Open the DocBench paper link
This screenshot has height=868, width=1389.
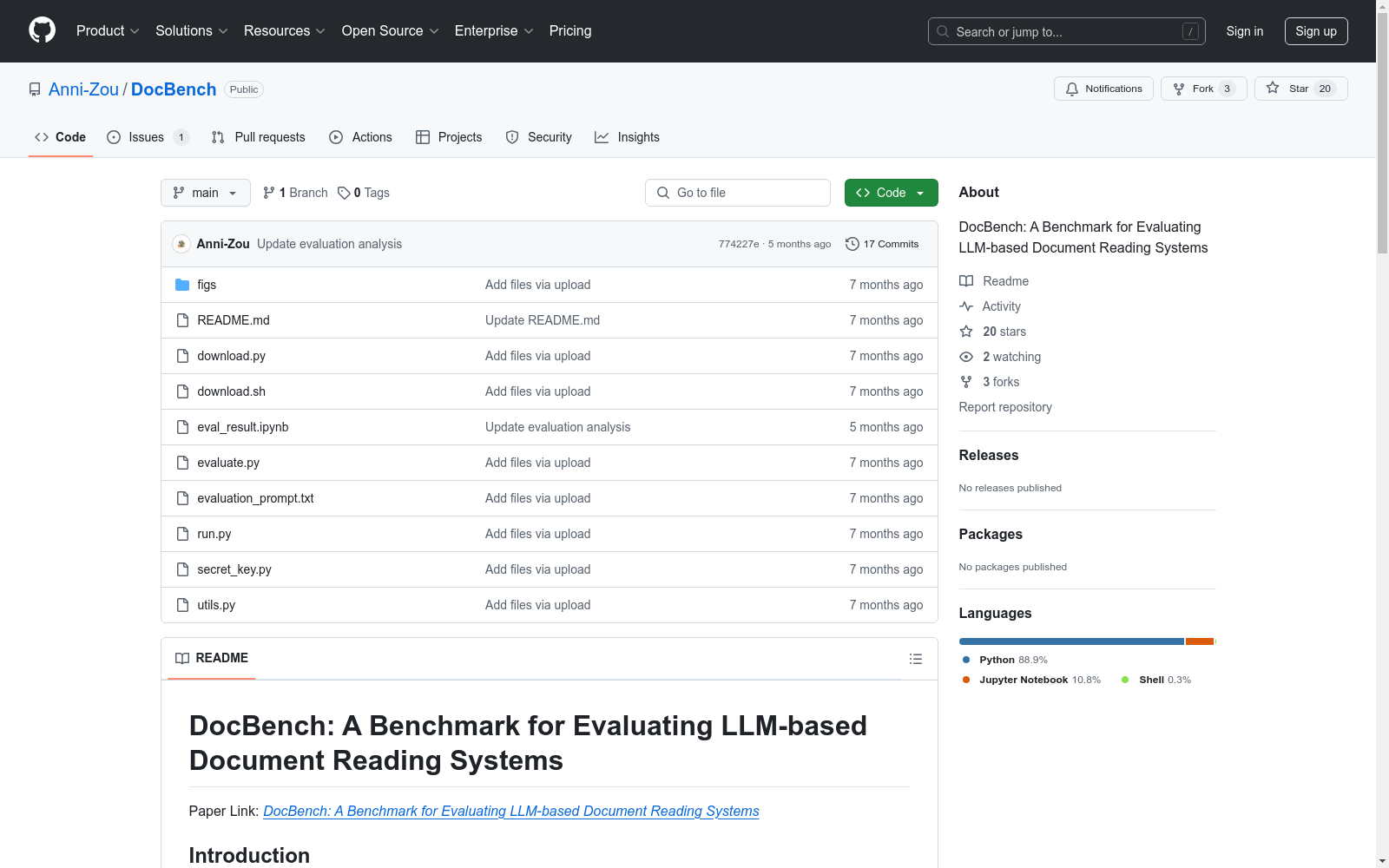(511, 811)
